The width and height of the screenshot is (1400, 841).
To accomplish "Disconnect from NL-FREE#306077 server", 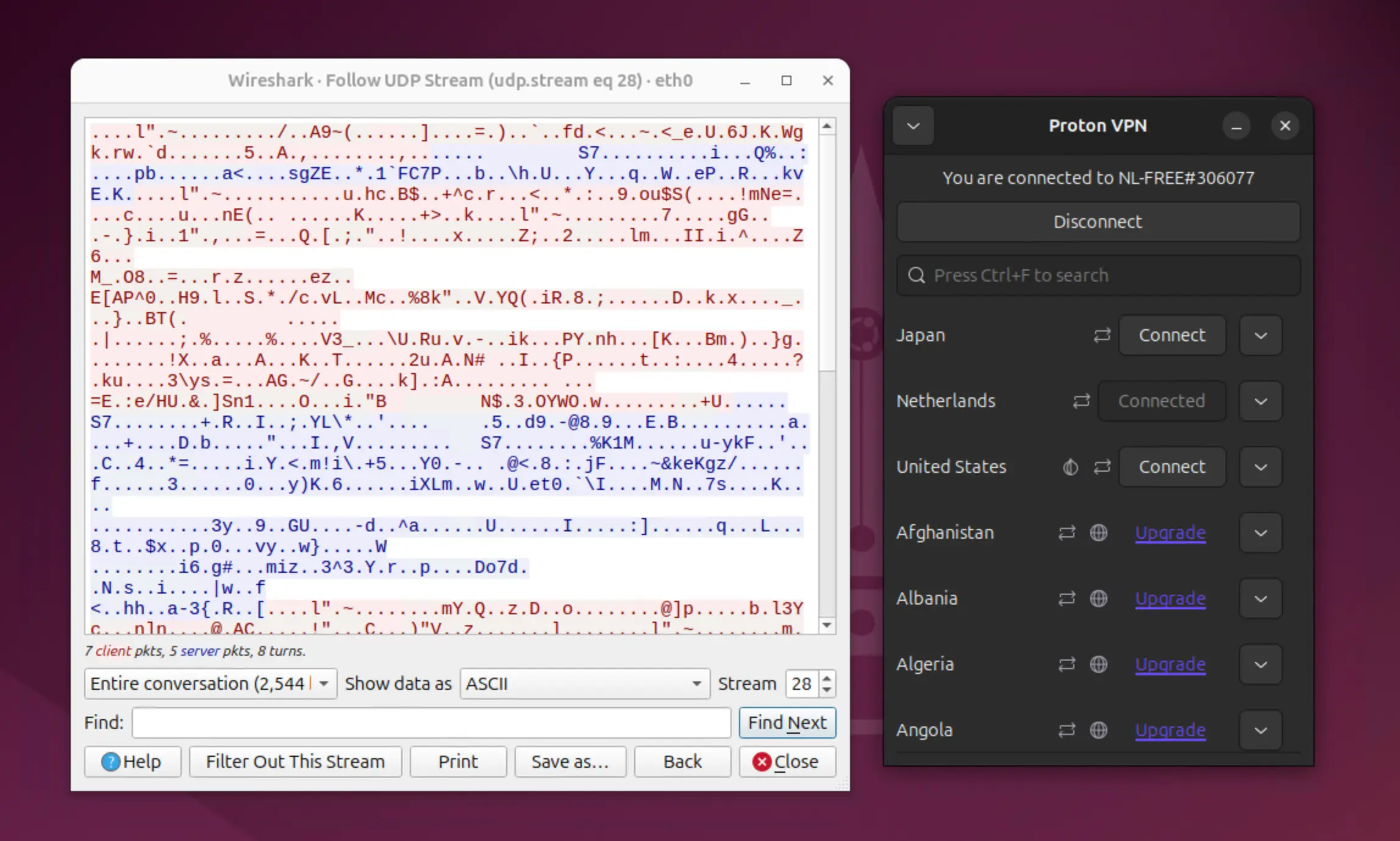I will pyautogui.click(x=1097, y=222).
